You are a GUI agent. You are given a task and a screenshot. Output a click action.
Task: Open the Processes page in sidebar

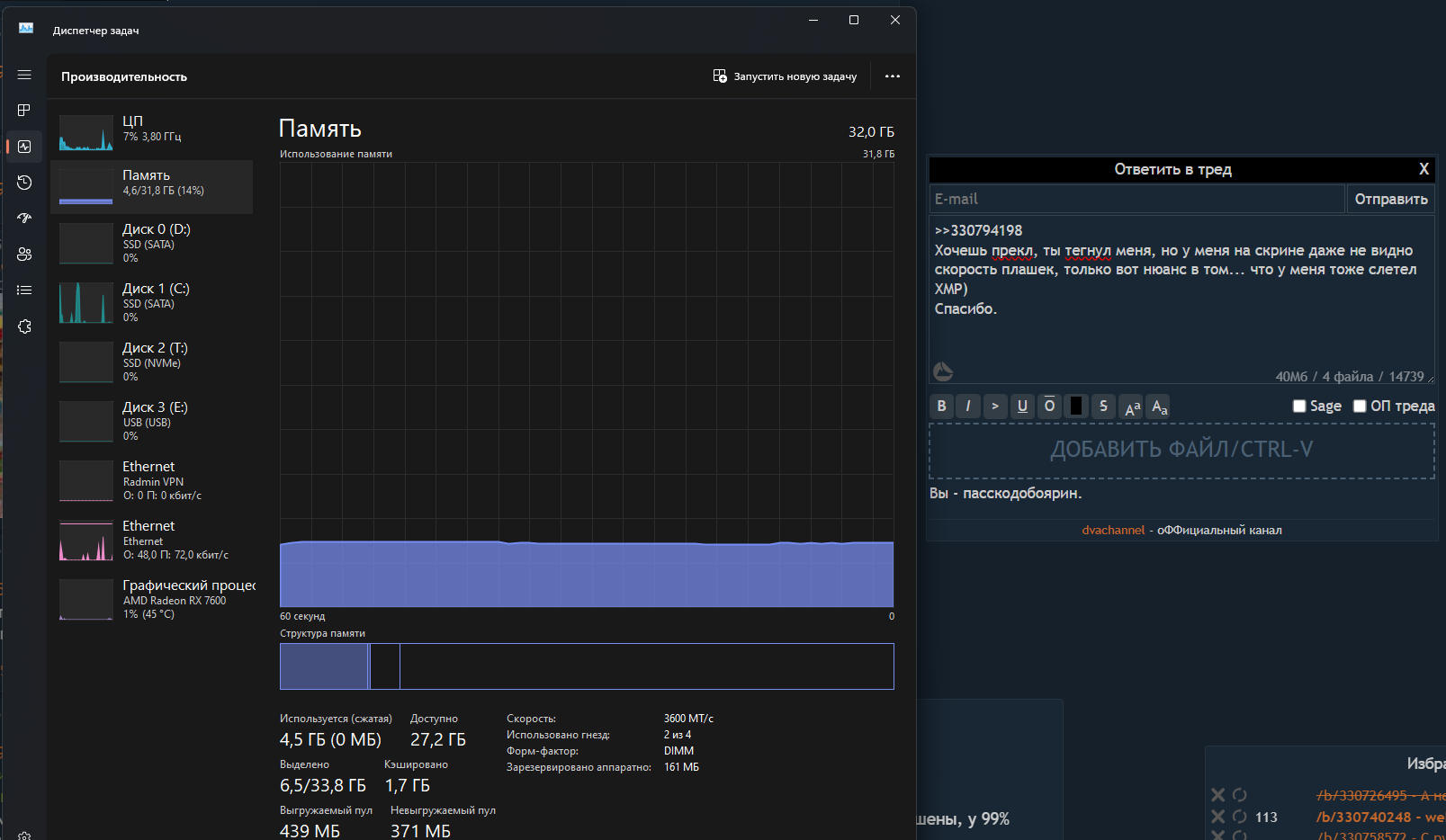pyautogui.click(x=24, y=110)
